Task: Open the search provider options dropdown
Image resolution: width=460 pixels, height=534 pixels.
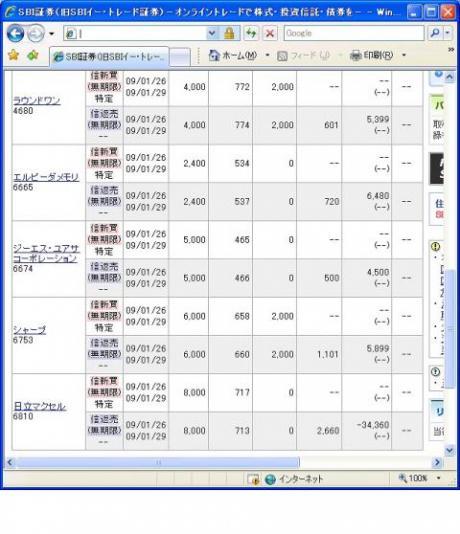Action: [x=448, y=33]
